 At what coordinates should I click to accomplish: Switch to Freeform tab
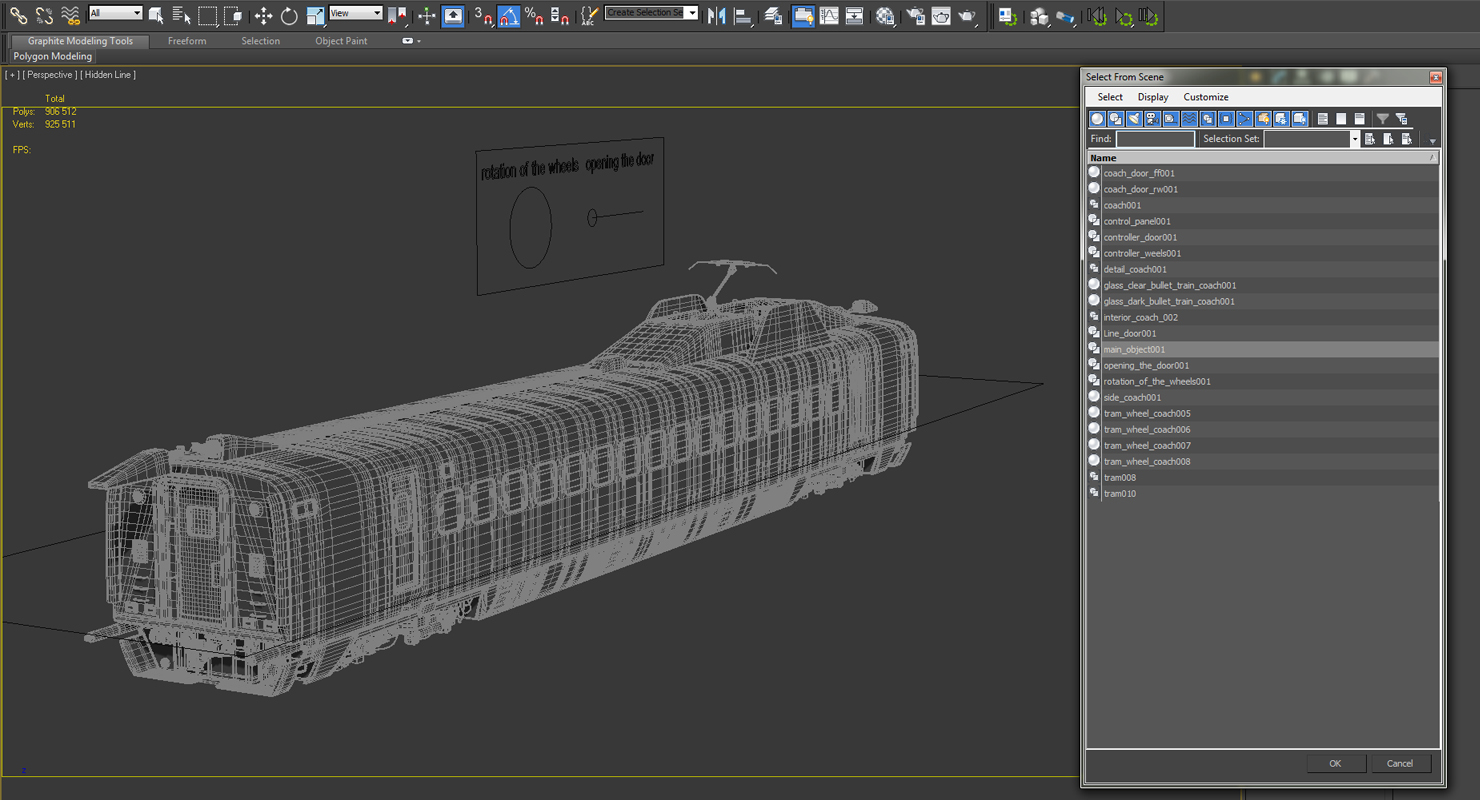[x=187, y=41]
